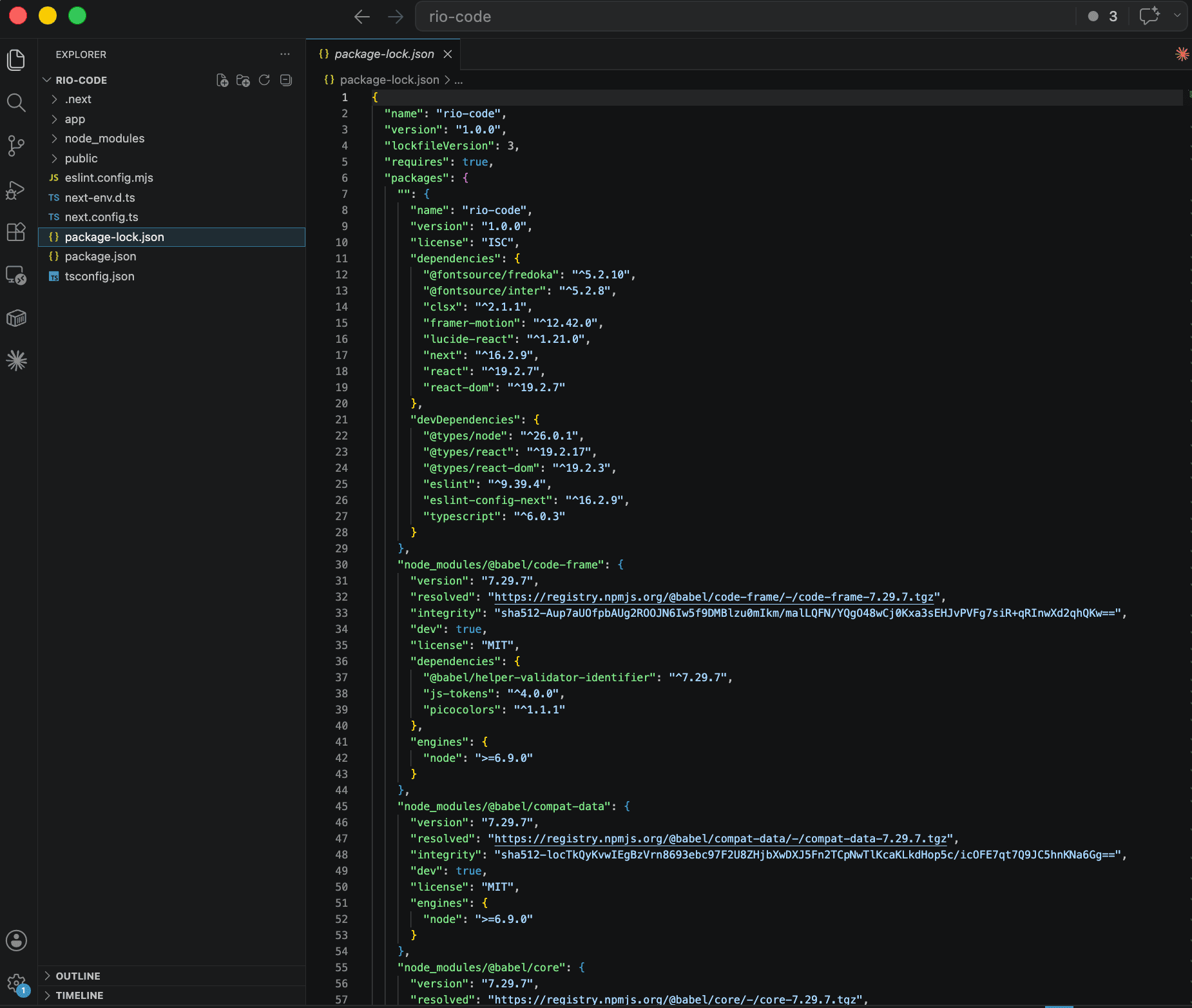Click the "picocolors" entry on line 39

[462, 710]
